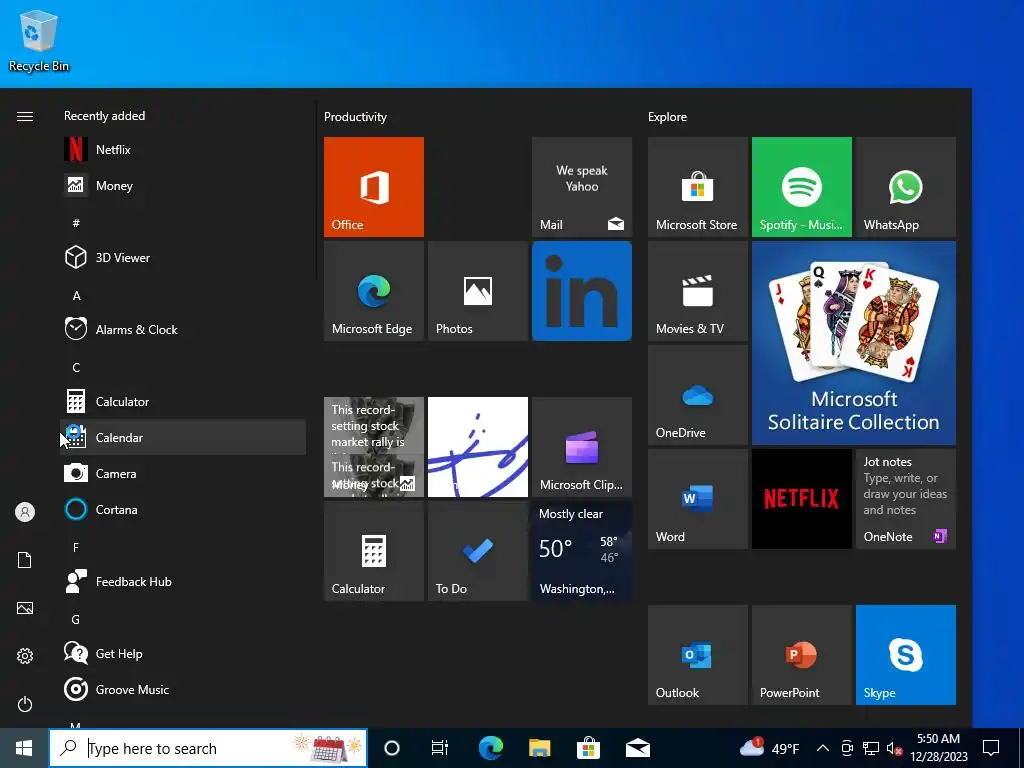Open the Spotify tile

coord(801,187)
